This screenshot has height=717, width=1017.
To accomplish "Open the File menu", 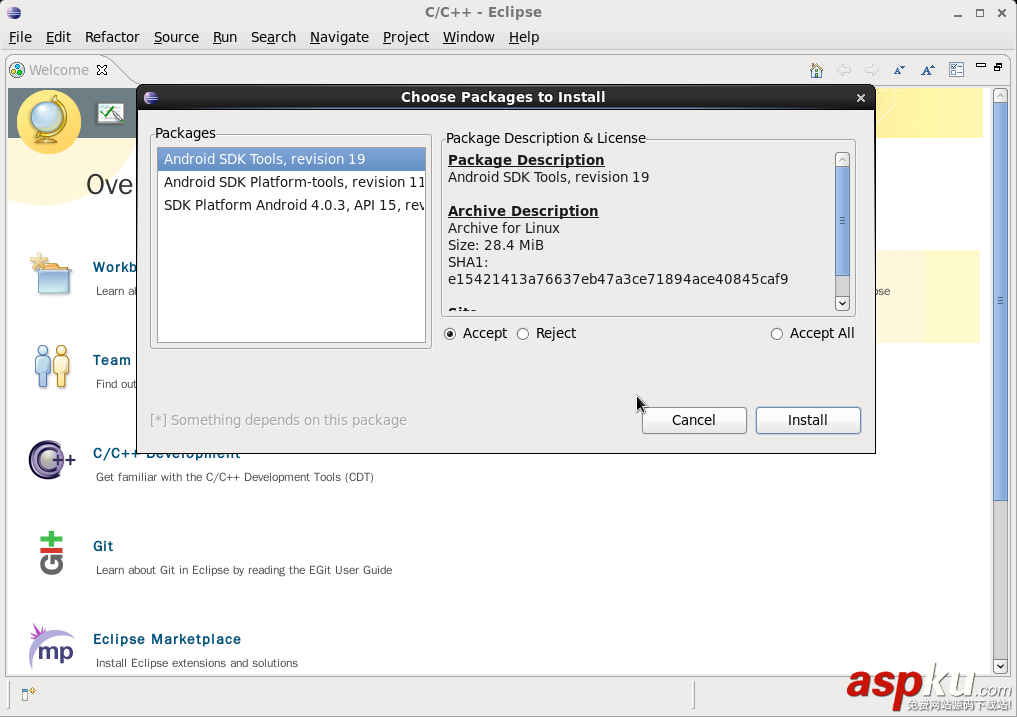I will (20, 37).
